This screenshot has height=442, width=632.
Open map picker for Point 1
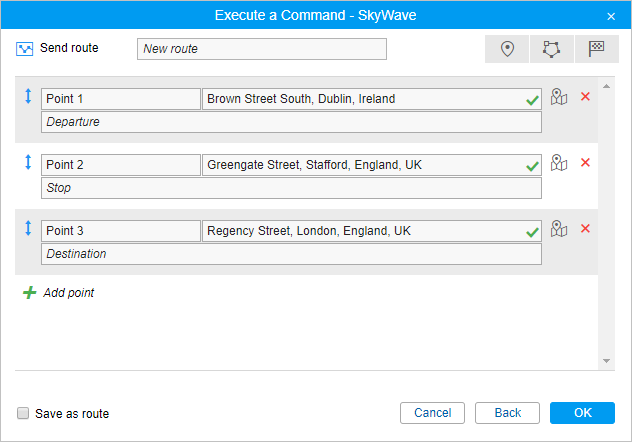click(x=559, y=97)
